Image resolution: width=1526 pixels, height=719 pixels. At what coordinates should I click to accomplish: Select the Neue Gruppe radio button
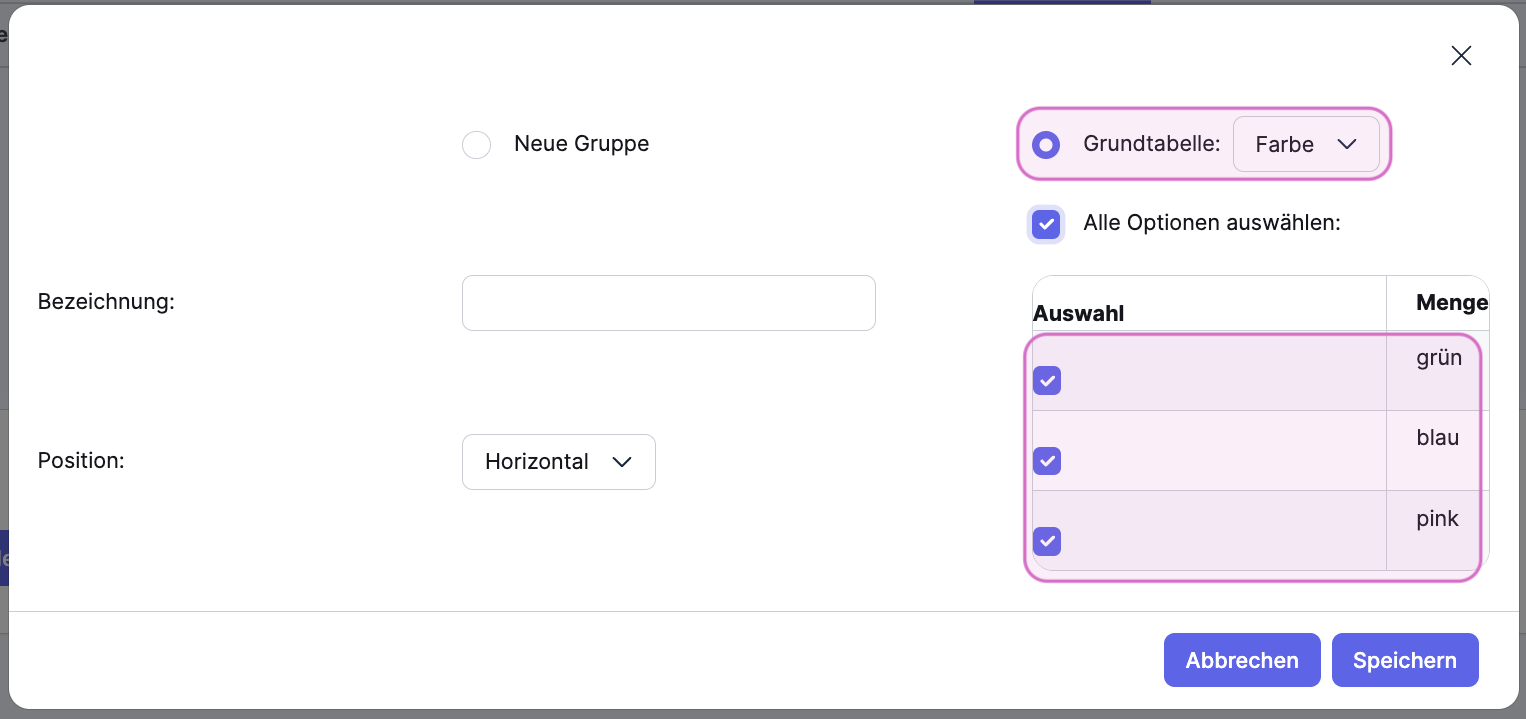(x=476, y=145)
